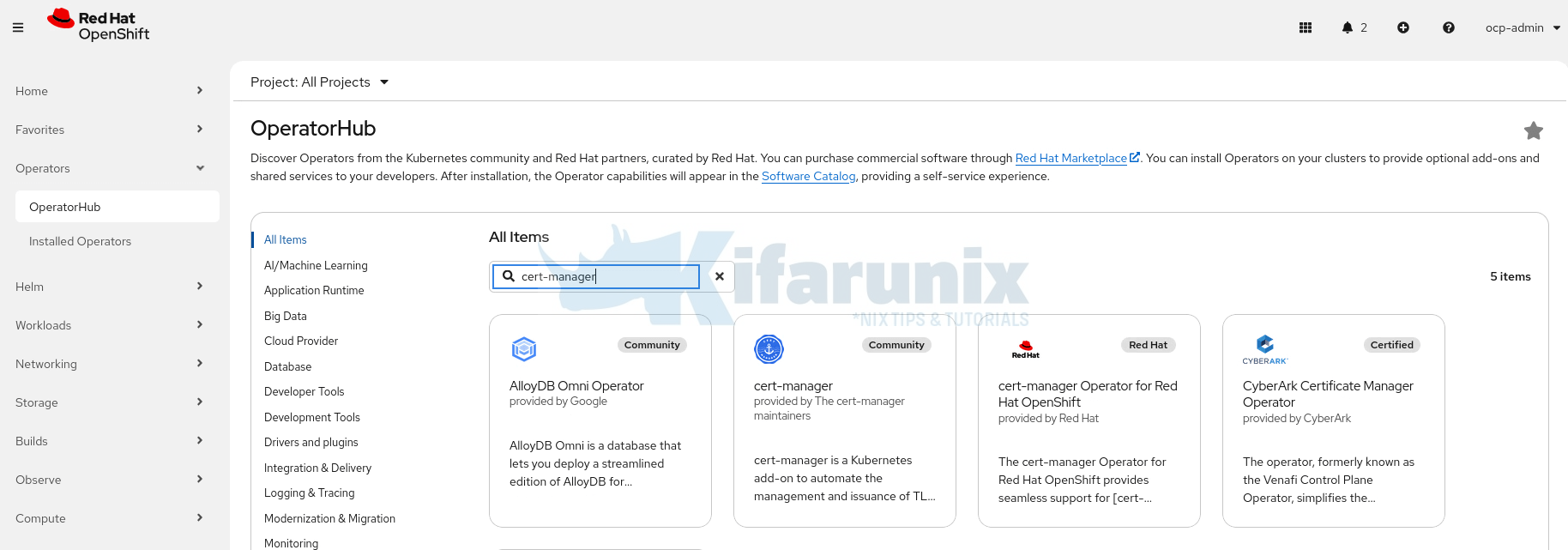Add OperatorHub to favorites with star icon
Screen dimensions: 1568x550
pos(1533,130)
